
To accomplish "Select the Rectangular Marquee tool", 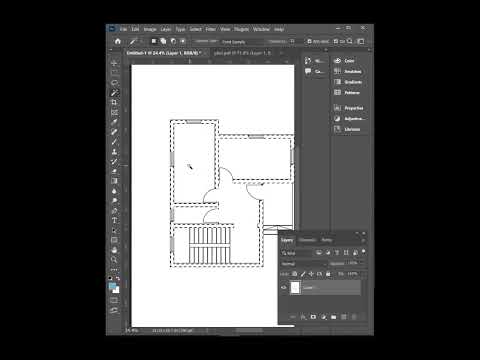I will click(114, 72).
